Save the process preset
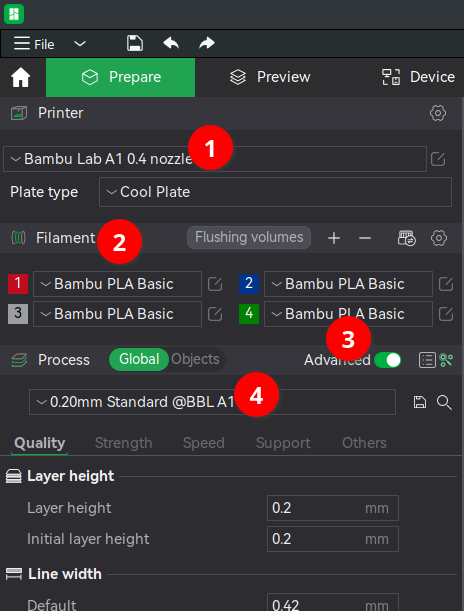This screenshot has height=611, width=464. click(x=420, y=402)
